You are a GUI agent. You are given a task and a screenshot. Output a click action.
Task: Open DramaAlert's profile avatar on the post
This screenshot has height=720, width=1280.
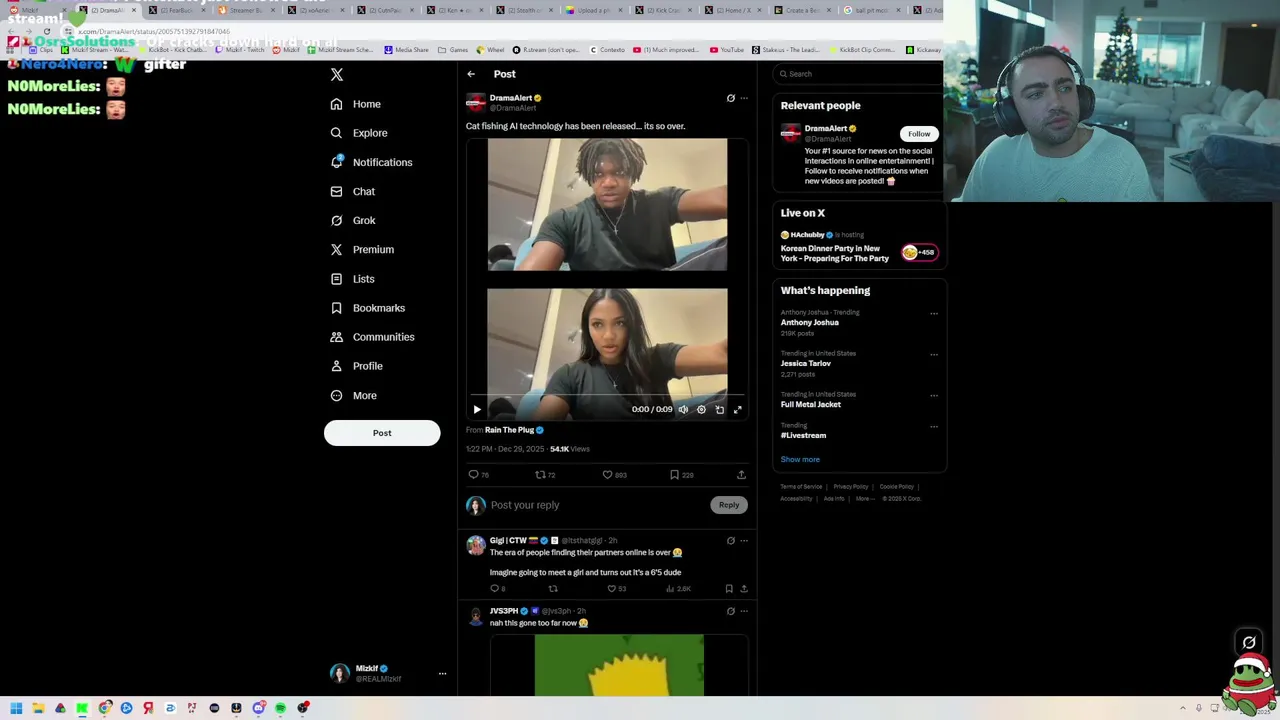tap(476, 102)
